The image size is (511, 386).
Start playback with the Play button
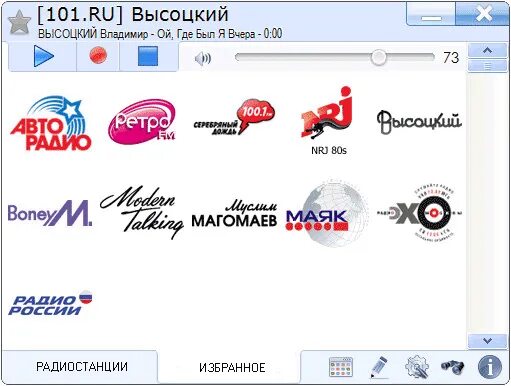(43, 56)
